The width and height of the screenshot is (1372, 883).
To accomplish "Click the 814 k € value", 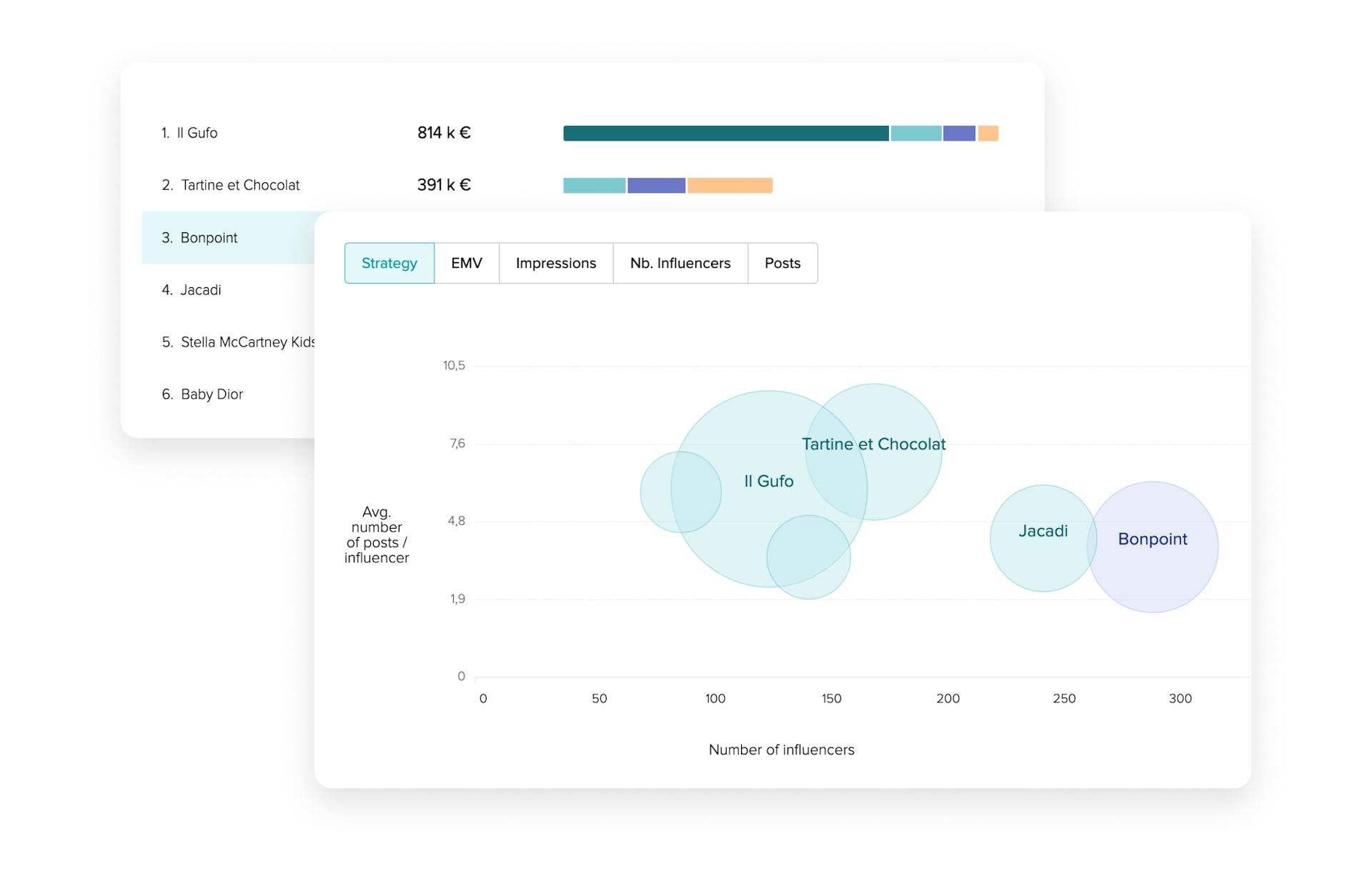I will click(x=444, y=133).
